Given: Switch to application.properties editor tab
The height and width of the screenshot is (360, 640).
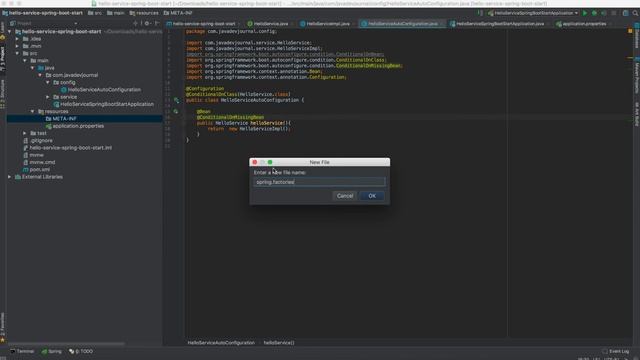Looking at the screenshot, I should point(583,24).
